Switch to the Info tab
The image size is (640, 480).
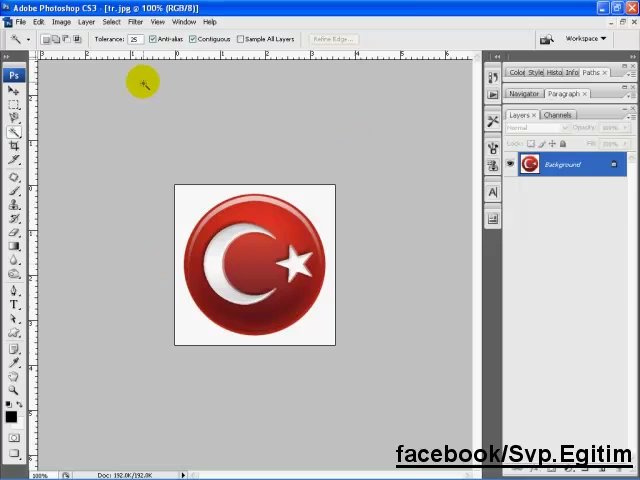(x=571, y=73)
